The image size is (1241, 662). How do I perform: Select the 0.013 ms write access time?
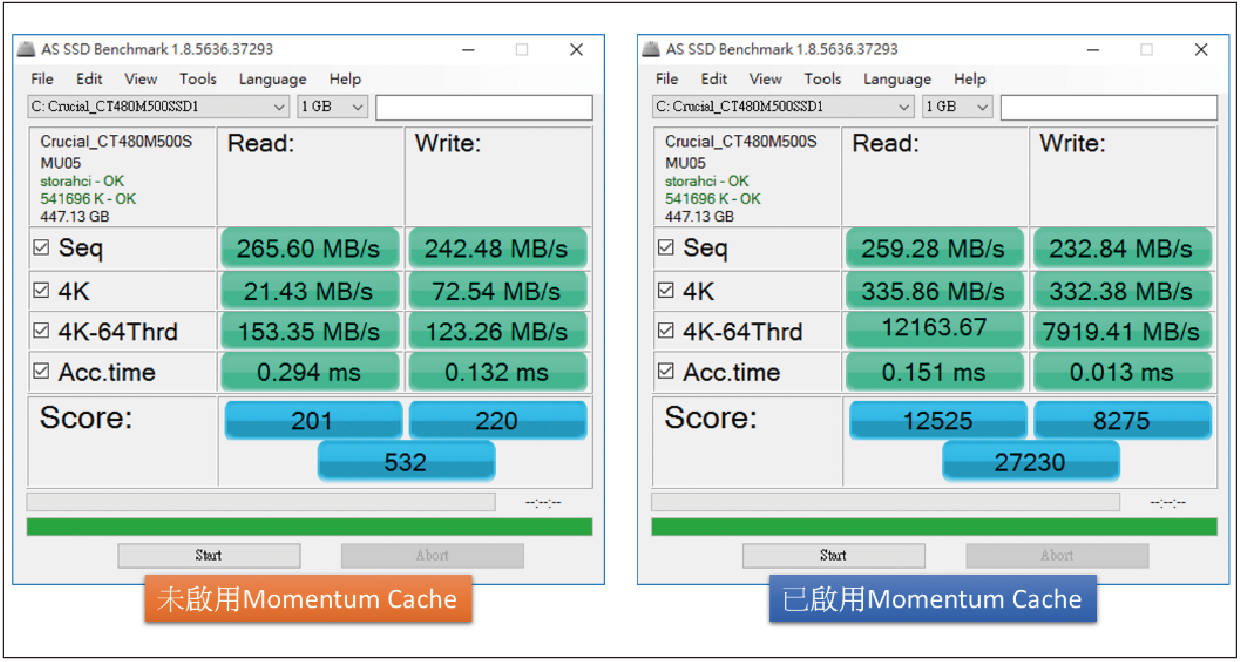[1122, 372]
